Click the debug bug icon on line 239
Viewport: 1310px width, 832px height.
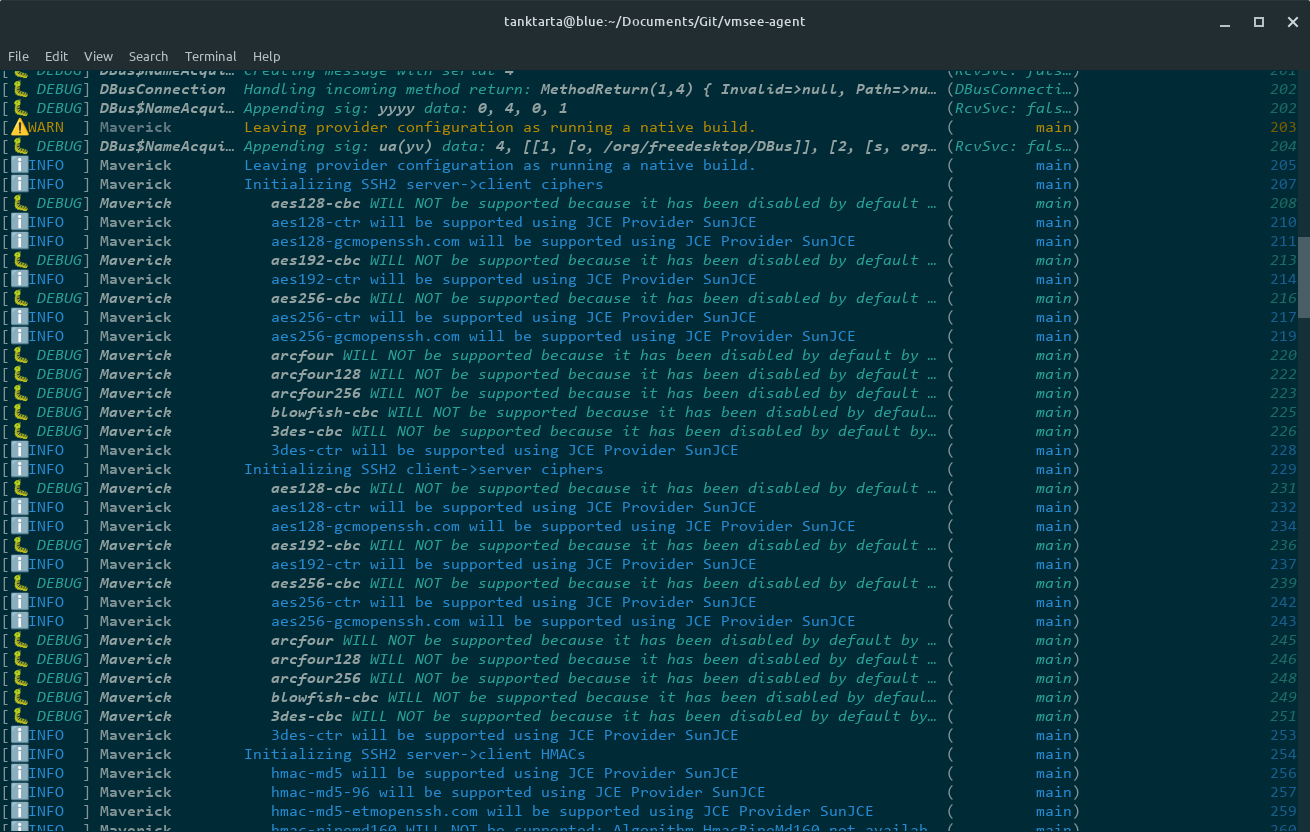click(x=19, y=583)
